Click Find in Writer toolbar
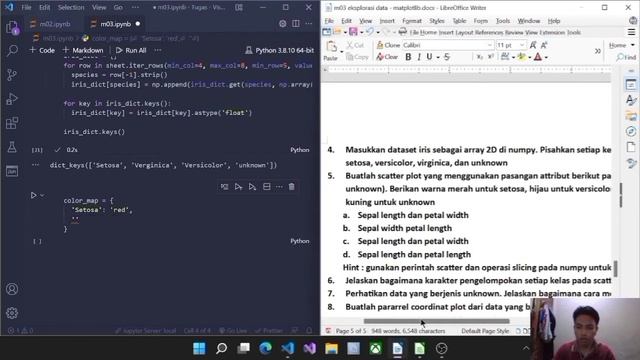 (627, 57)
